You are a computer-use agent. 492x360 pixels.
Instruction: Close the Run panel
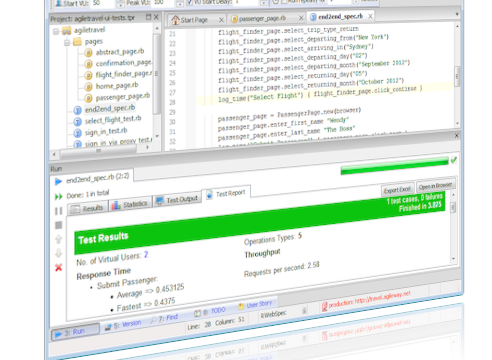tap(457, 135)
